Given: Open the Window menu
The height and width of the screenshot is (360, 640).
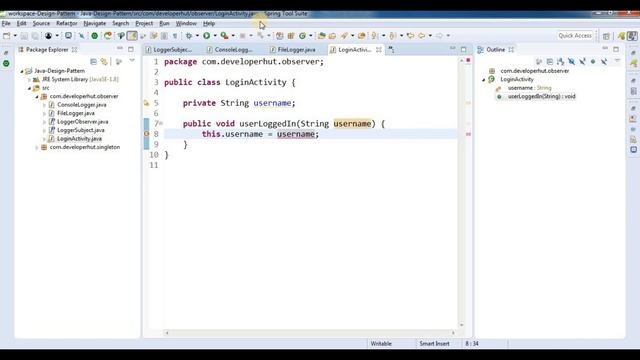Looking at the screenshot, I should (x=186, y=24).
